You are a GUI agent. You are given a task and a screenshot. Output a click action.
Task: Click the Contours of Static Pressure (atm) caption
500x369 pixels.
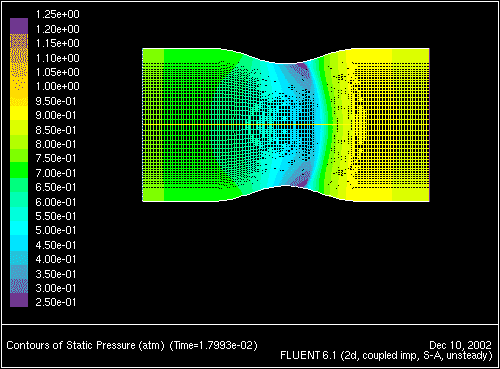pos(85,345)
